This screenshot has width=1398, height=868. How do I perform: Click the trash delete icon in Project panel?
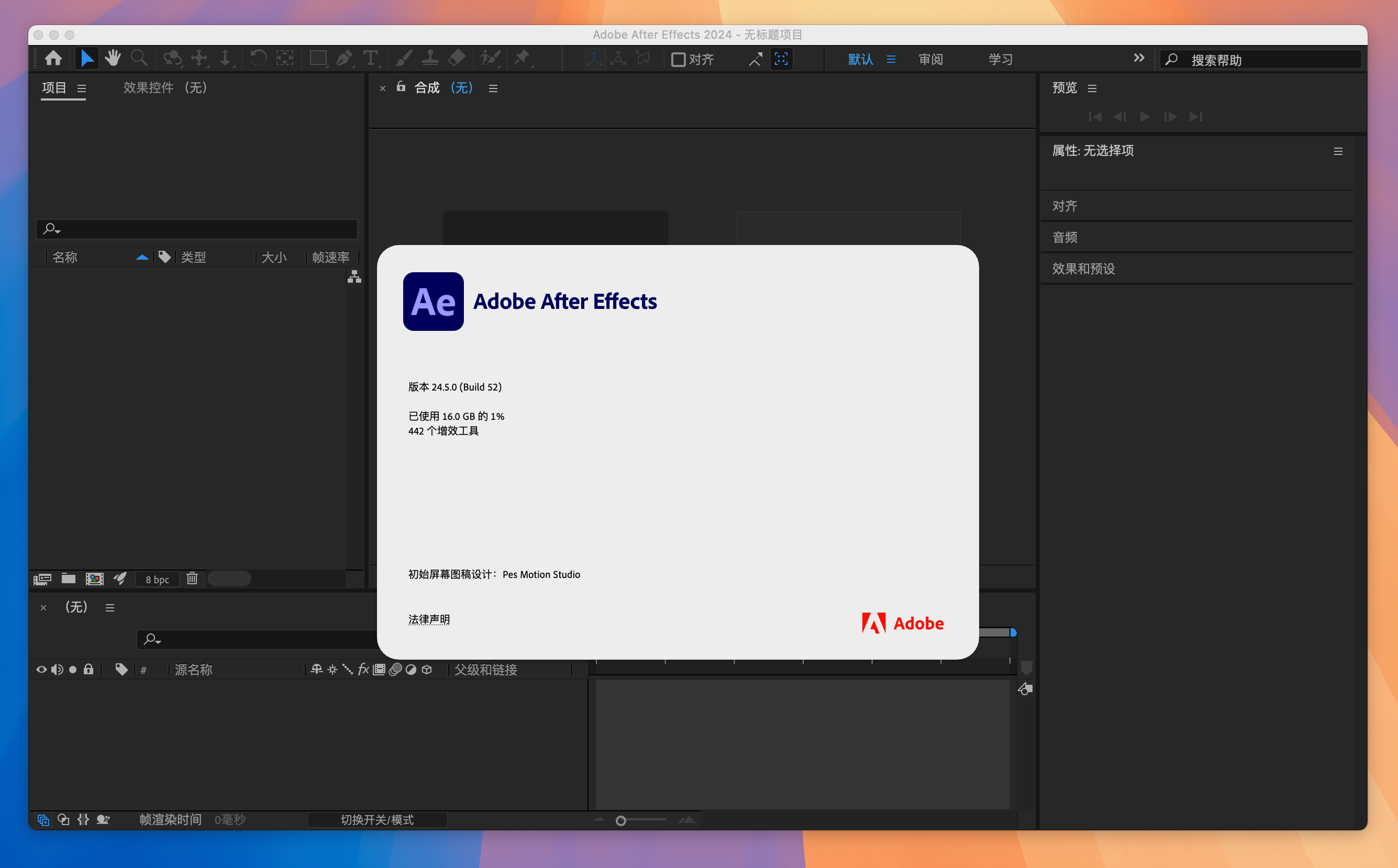pos(192,578)
